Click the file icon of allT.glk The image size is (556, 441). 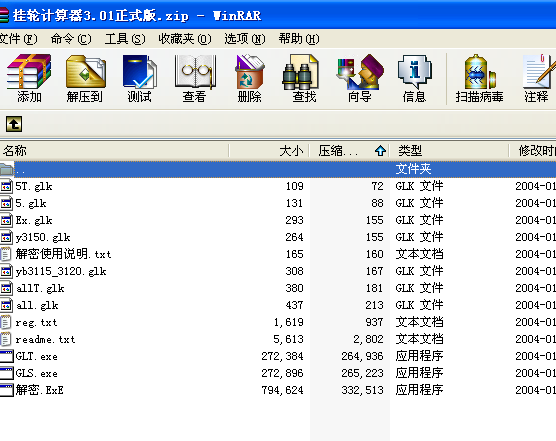tap(6, 288)
